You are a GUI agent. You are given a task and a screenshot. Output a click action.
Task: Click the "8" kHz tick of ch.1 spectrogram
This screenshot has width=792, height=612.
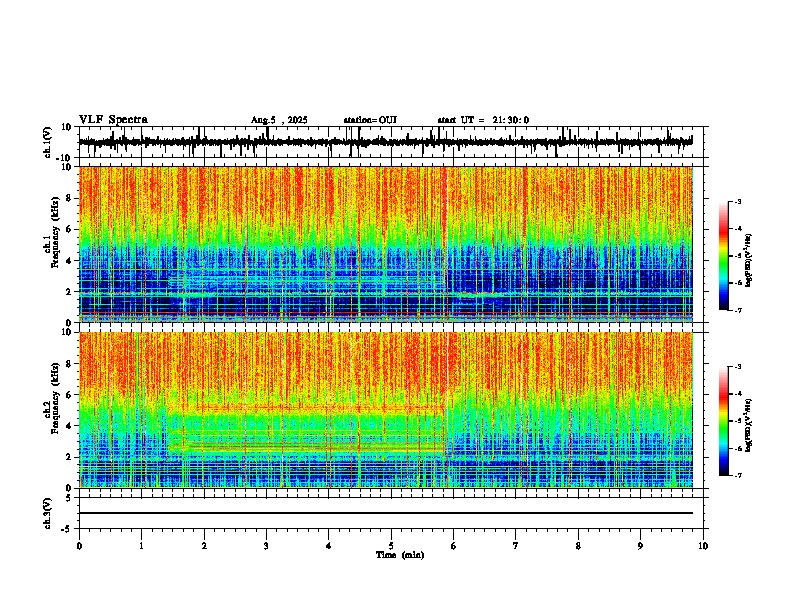point(70,198)
